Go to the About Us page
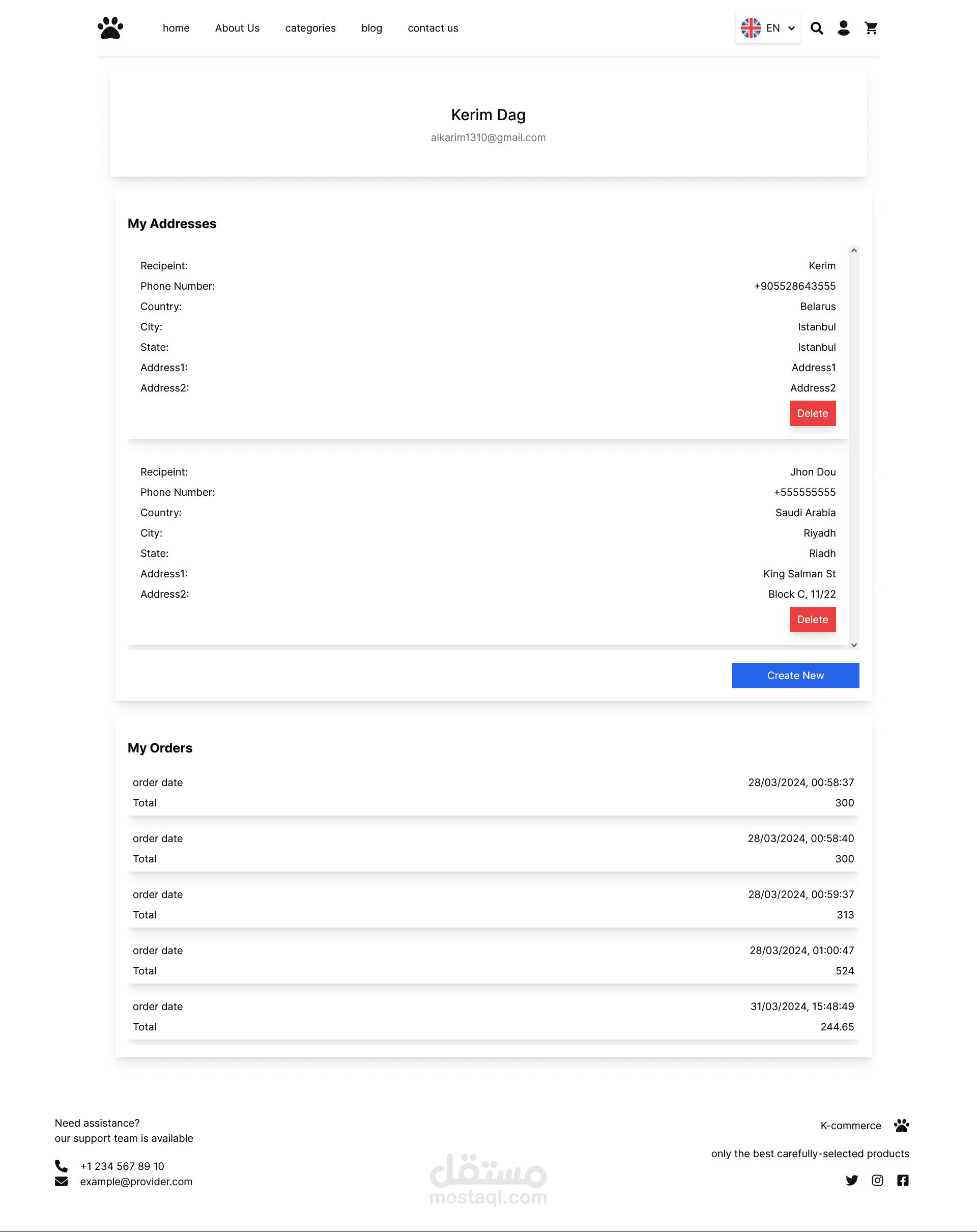977x1232 pixels. pos(237,28)
